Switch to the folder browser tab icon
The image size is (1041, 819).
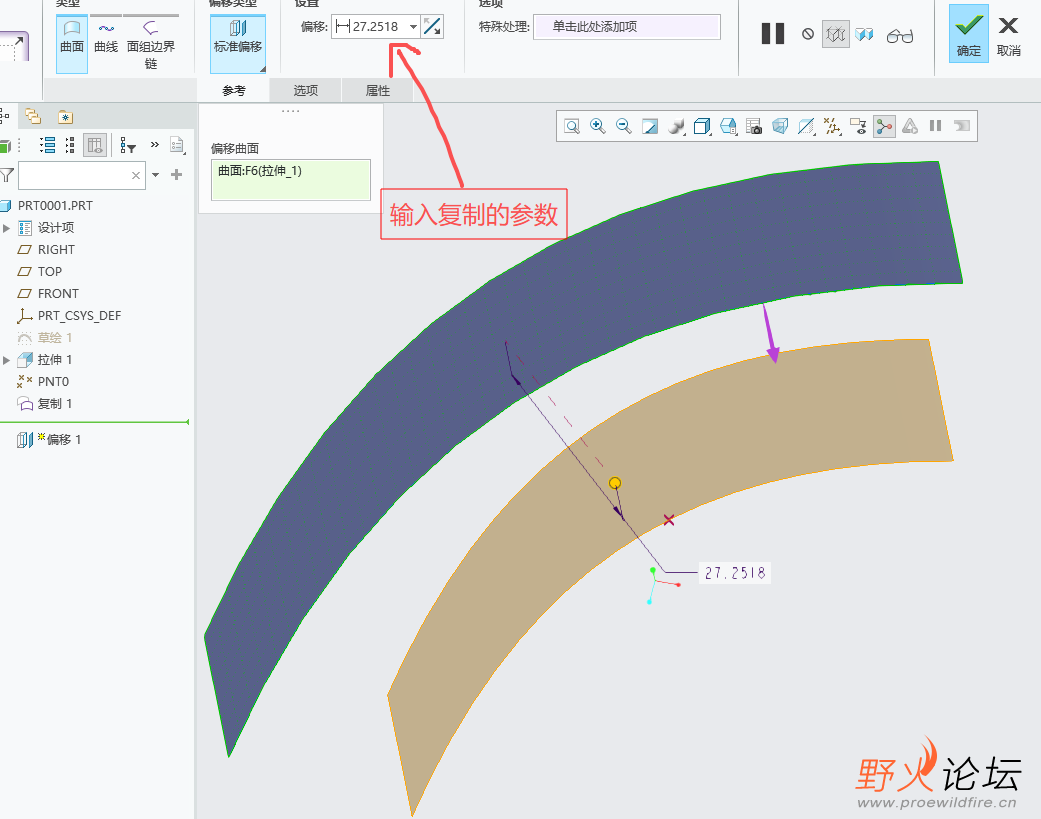tap(33, 117)
